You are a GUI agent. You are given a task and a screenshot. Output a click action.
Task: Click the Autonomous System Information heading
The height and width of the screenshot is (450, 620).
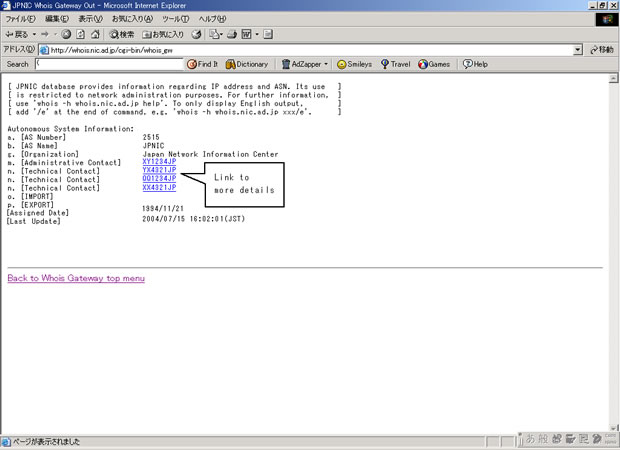tap(70, 129)
